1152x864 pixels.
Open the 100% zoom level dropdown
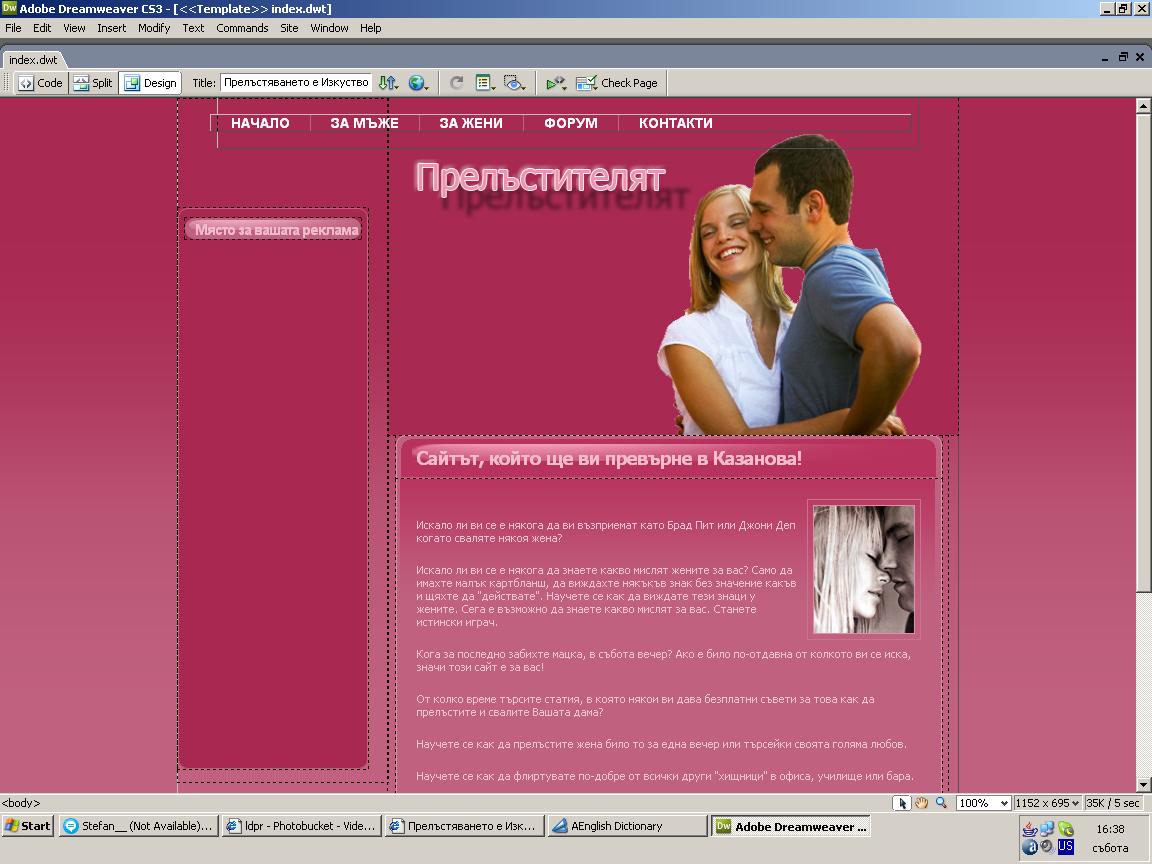tap(983, 803)
